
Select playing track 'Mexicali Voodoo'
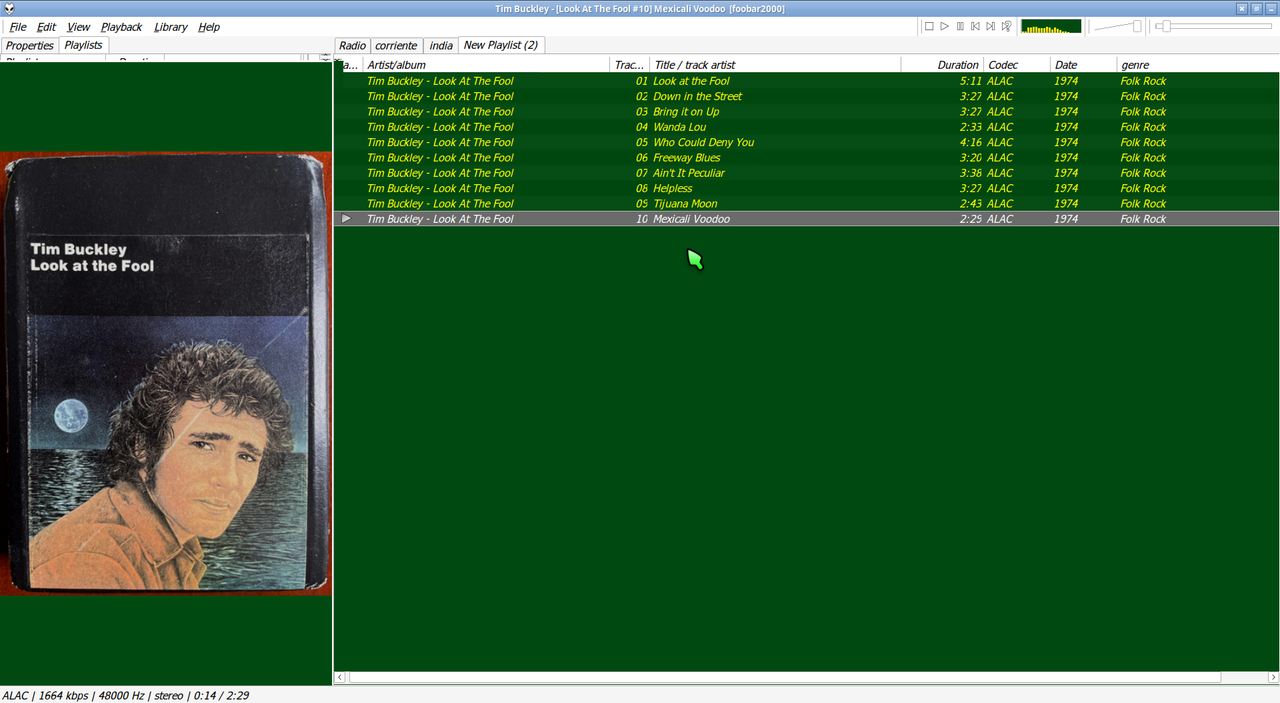(806, 219)
